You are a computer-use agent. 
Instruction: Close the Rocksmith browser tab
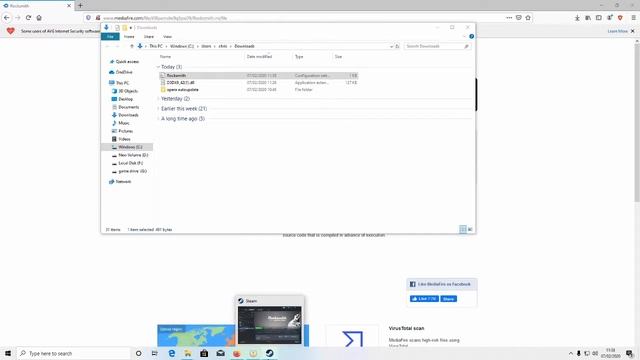coord(69,6)
